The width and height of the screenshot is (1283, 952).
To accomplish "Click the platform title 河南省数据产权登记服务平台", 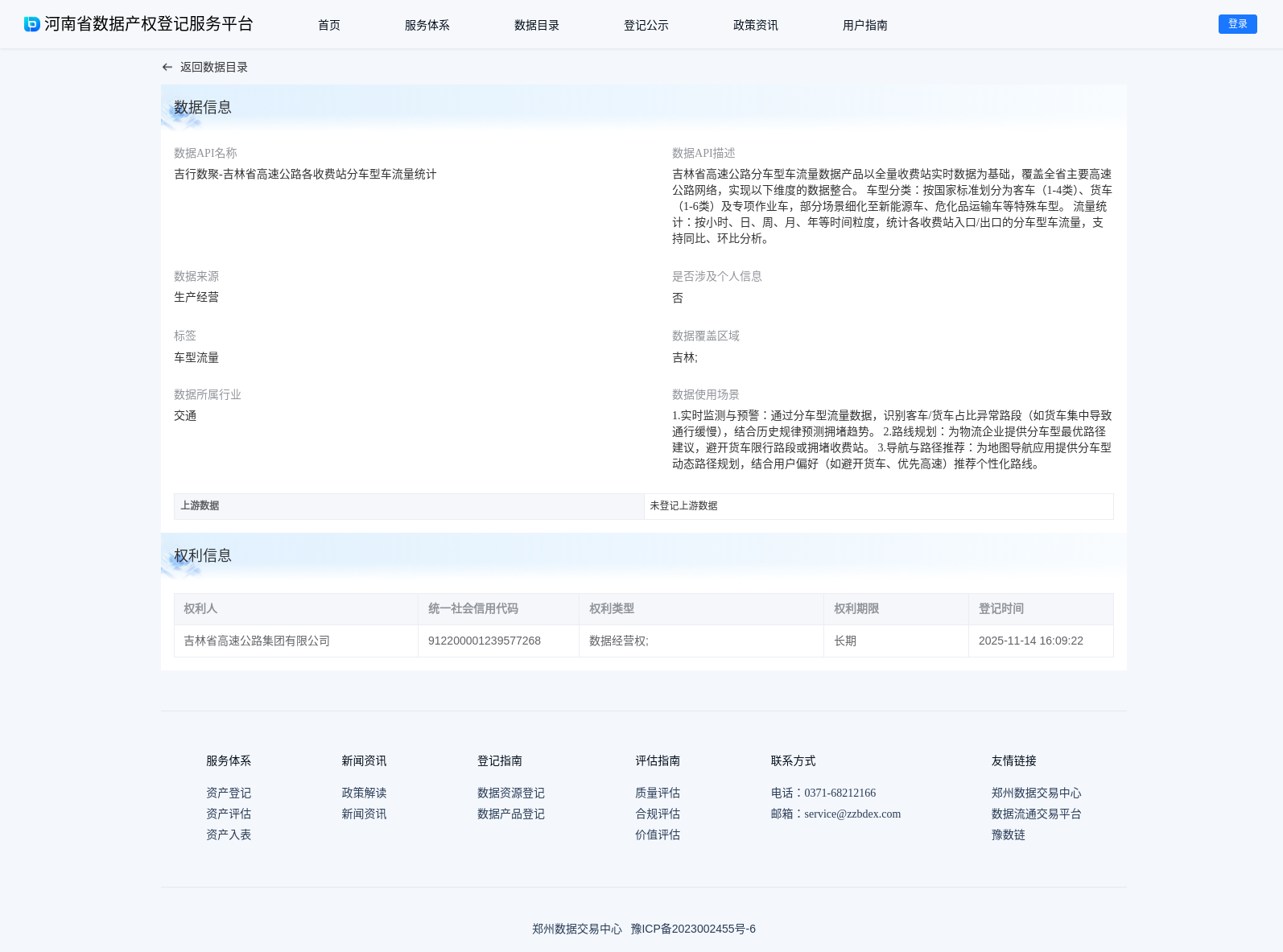I will [149, 24].
